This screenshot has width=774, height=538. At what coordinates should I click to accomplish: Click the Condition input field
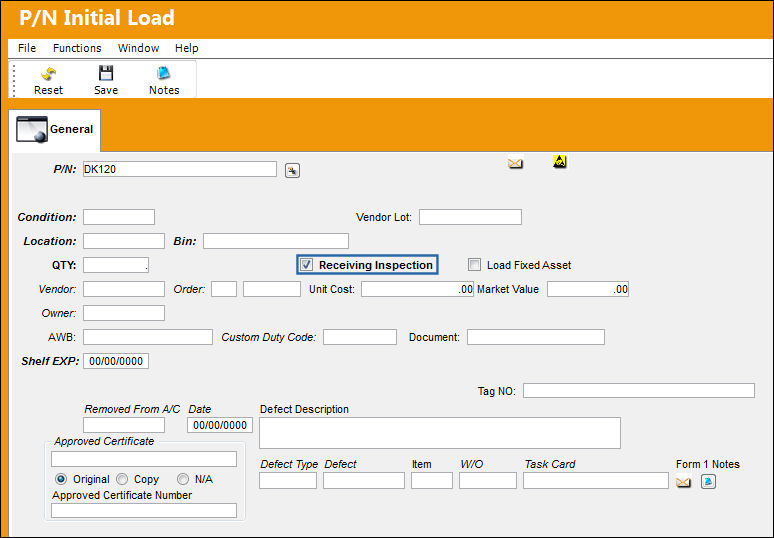click(x=119, y=217)
